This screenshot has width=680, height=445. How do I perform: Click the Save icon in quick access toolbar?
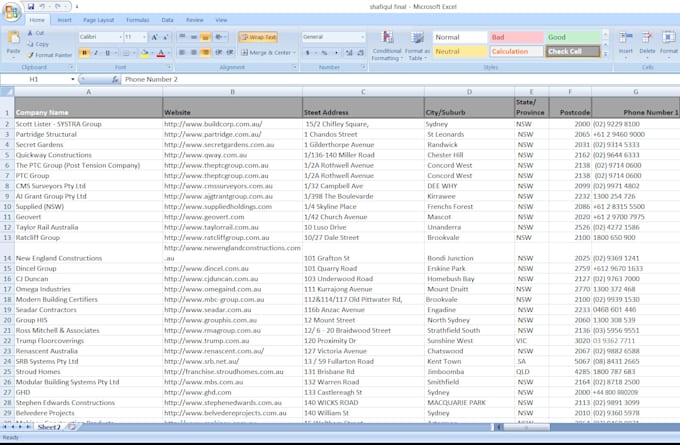coord(31,7)
